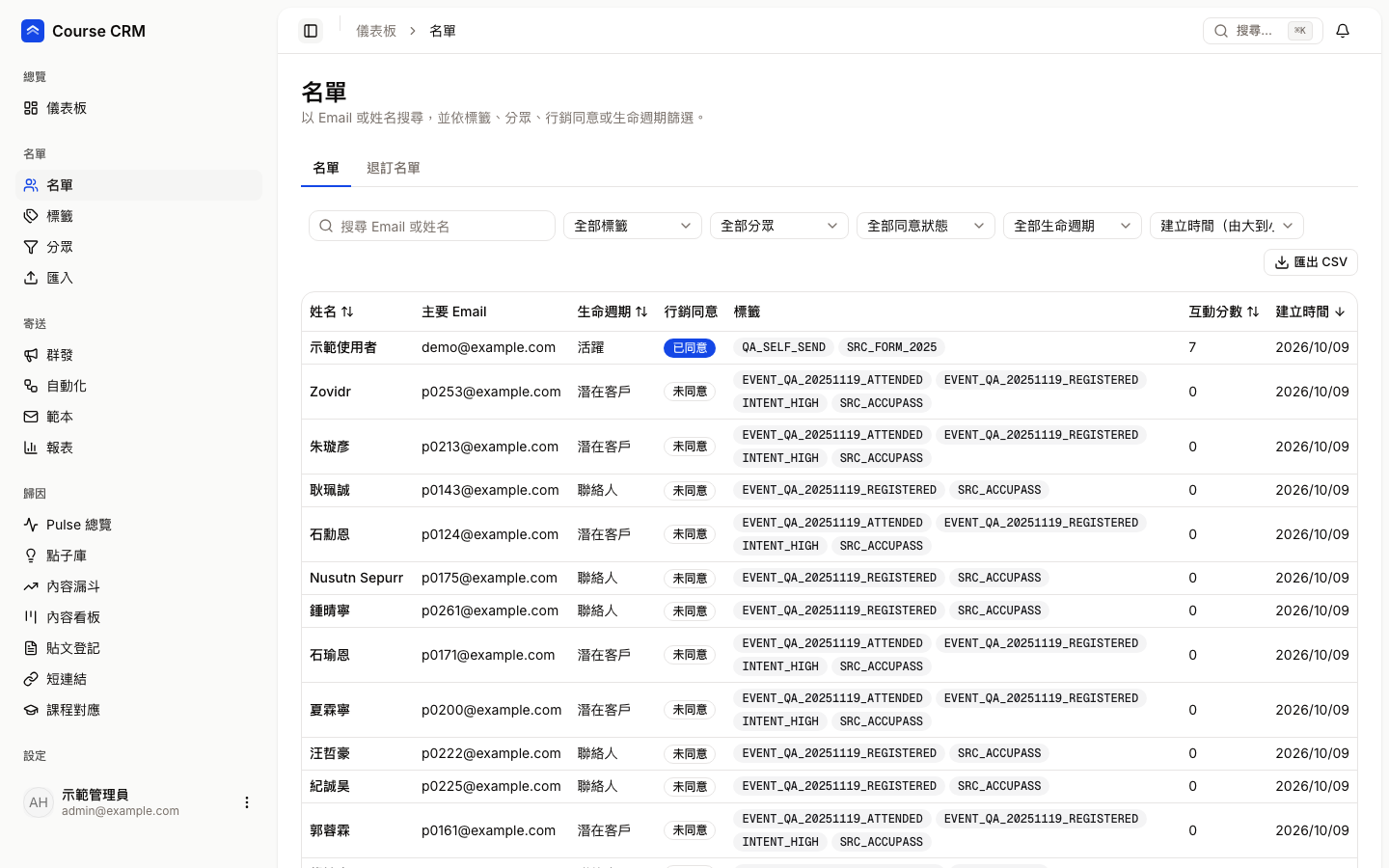
Task: Sort by 建立時間 column header
Action: [1310, 312]
